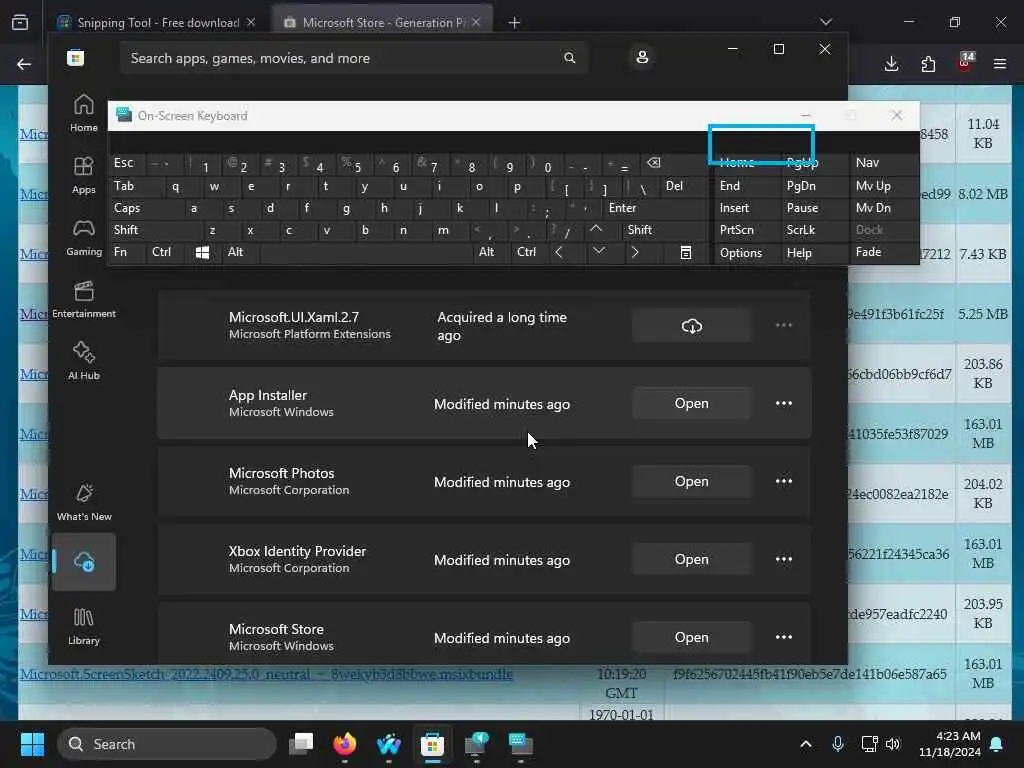Click the taskbar Search box
The height and width of the screenshot is (768, 1024).
point(167,744)
